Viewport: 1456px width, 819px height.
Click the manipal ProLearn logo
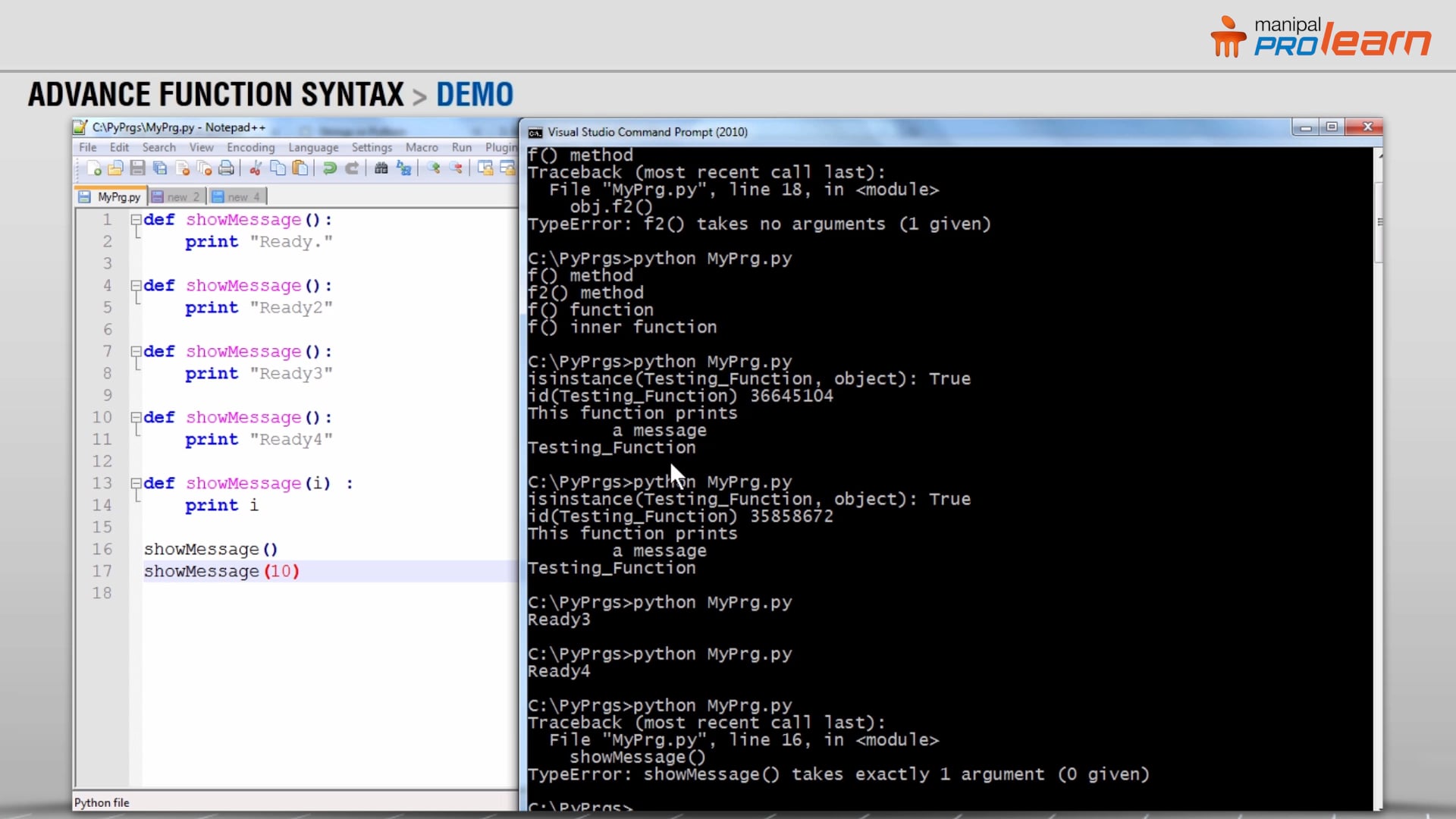pos(1319,35)
